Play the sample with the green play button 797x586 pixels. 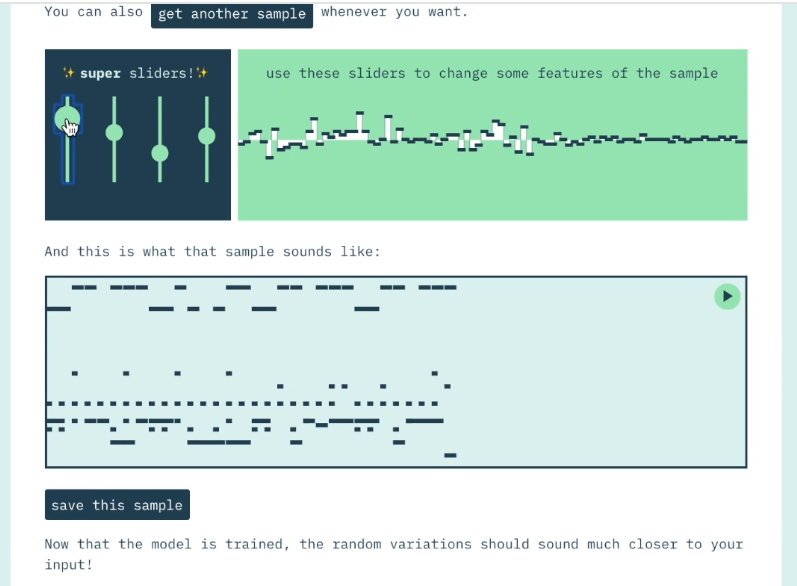pos(727,296)
